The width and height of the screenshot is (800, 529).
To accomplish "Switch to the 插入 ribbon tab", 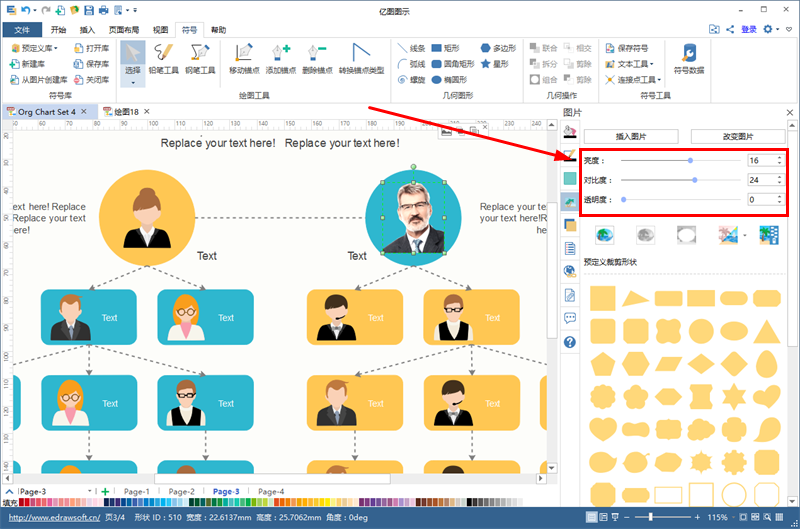I will click(x=87, y=30).
